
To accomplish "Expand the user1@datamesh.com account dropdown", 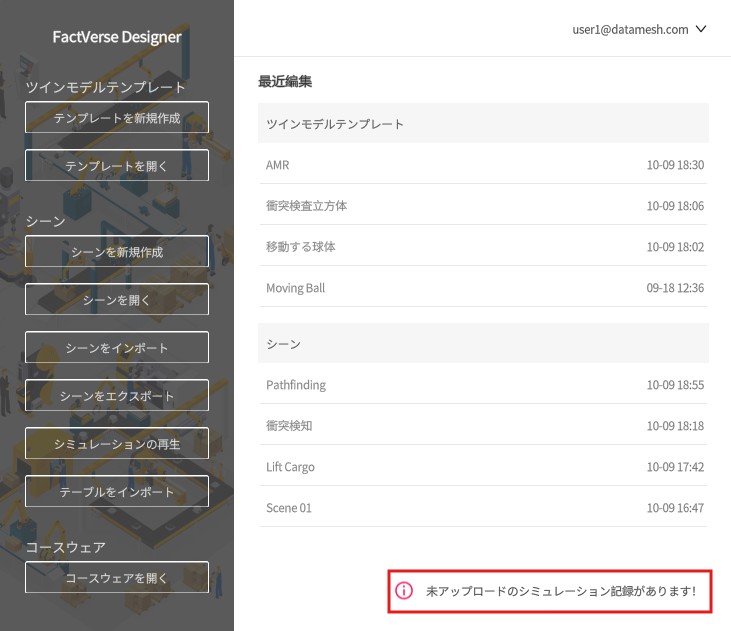I will (x=639, y=29).
